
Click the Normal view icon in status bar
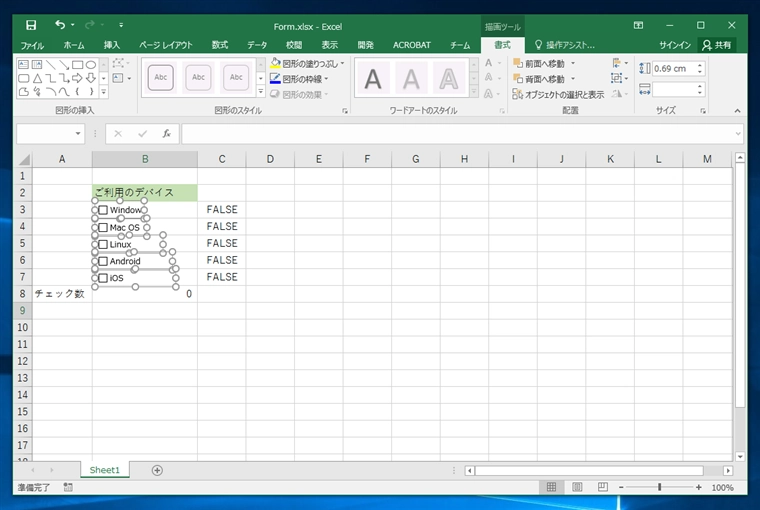(552, 487)
